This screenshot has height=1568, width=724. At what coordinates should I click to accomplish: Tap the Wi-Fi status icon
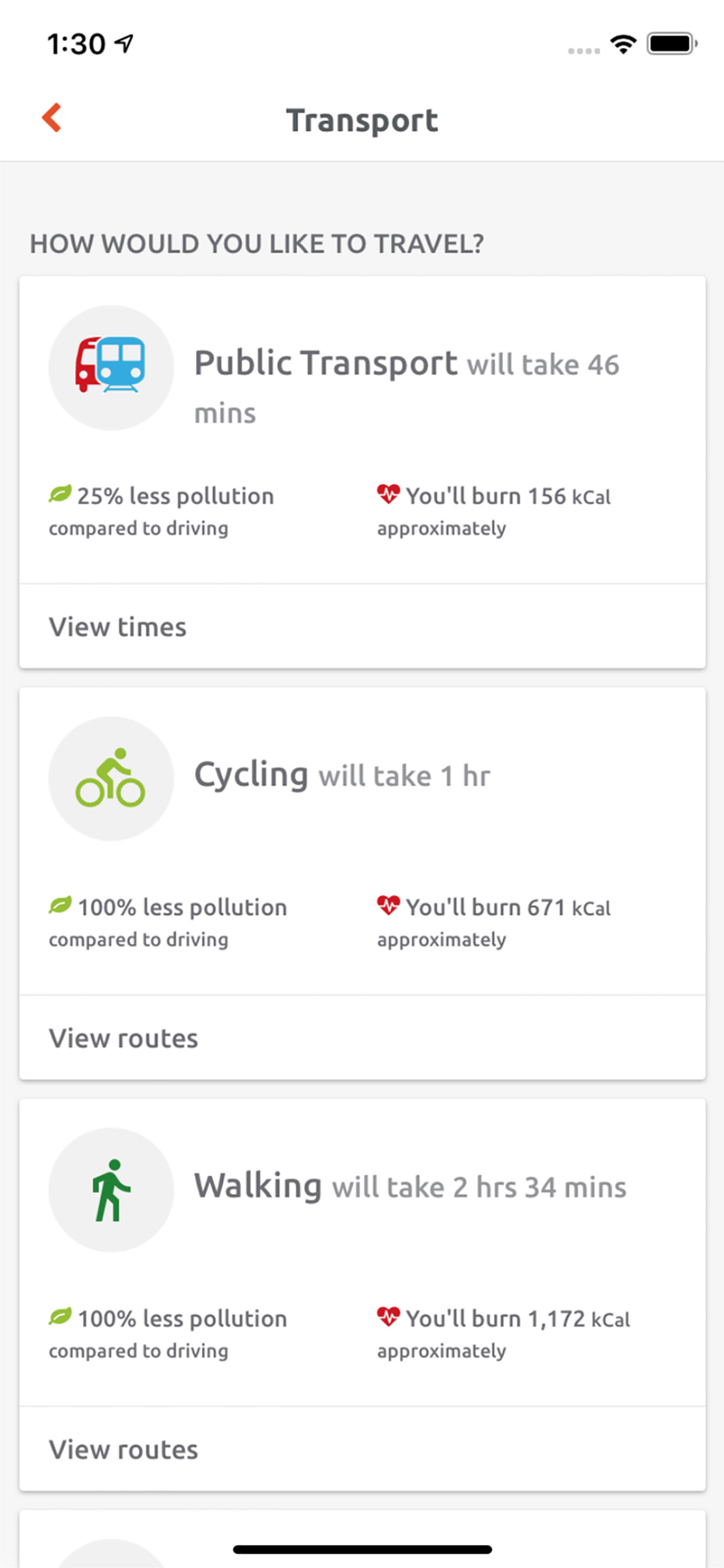pyautogui.click(x=623, y=44)
